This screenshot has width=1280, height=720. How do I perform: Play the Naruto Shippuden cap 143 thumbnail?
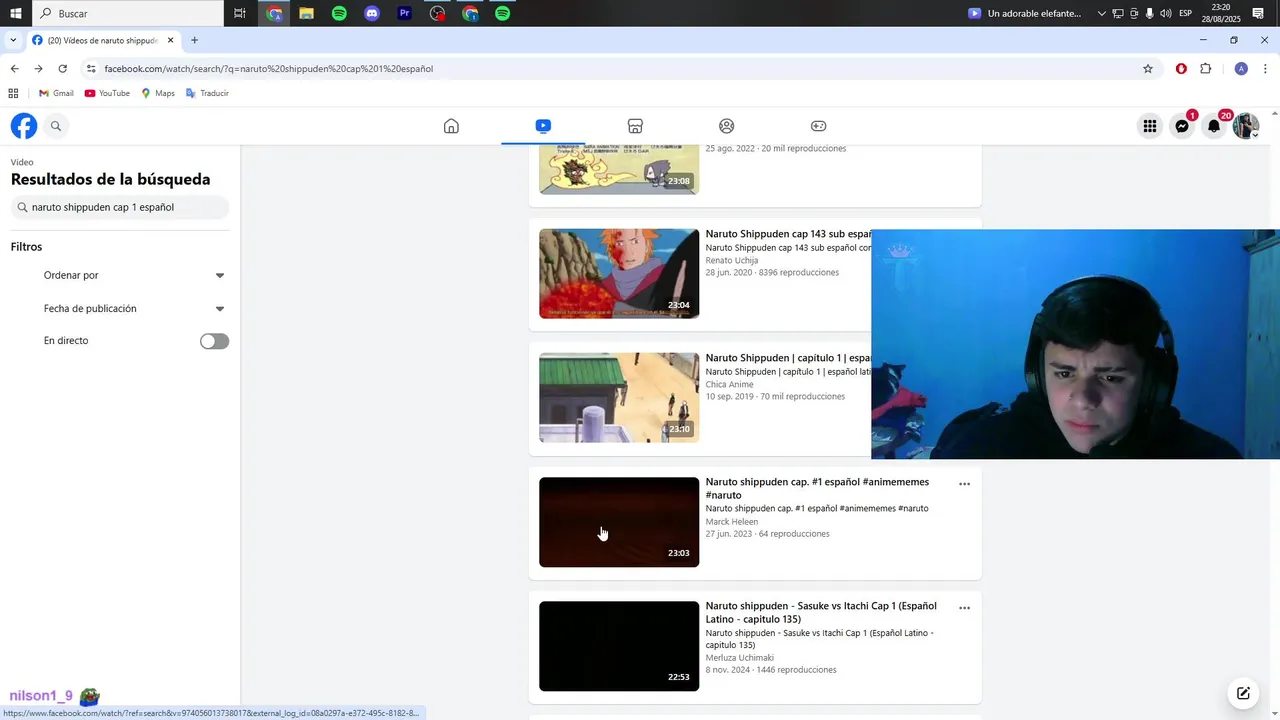[x=619, y=274]
